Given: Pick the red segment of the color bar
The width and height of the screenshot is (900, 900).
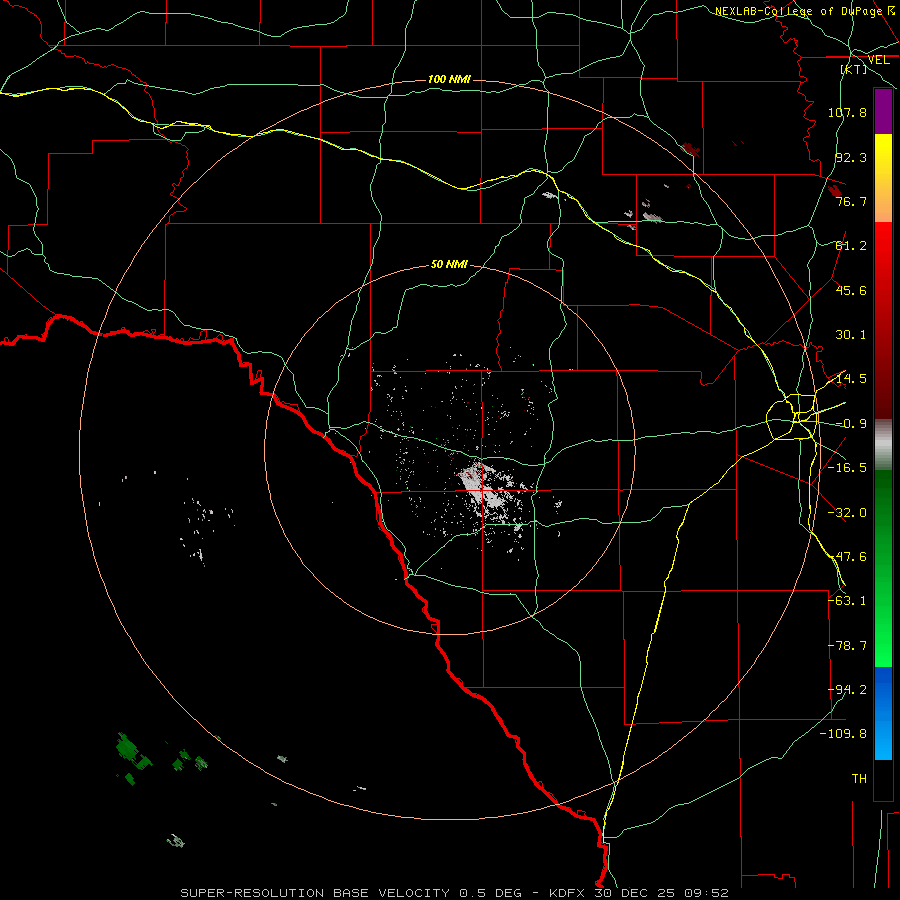Looking at the screenshot, I should click(883, 320).
